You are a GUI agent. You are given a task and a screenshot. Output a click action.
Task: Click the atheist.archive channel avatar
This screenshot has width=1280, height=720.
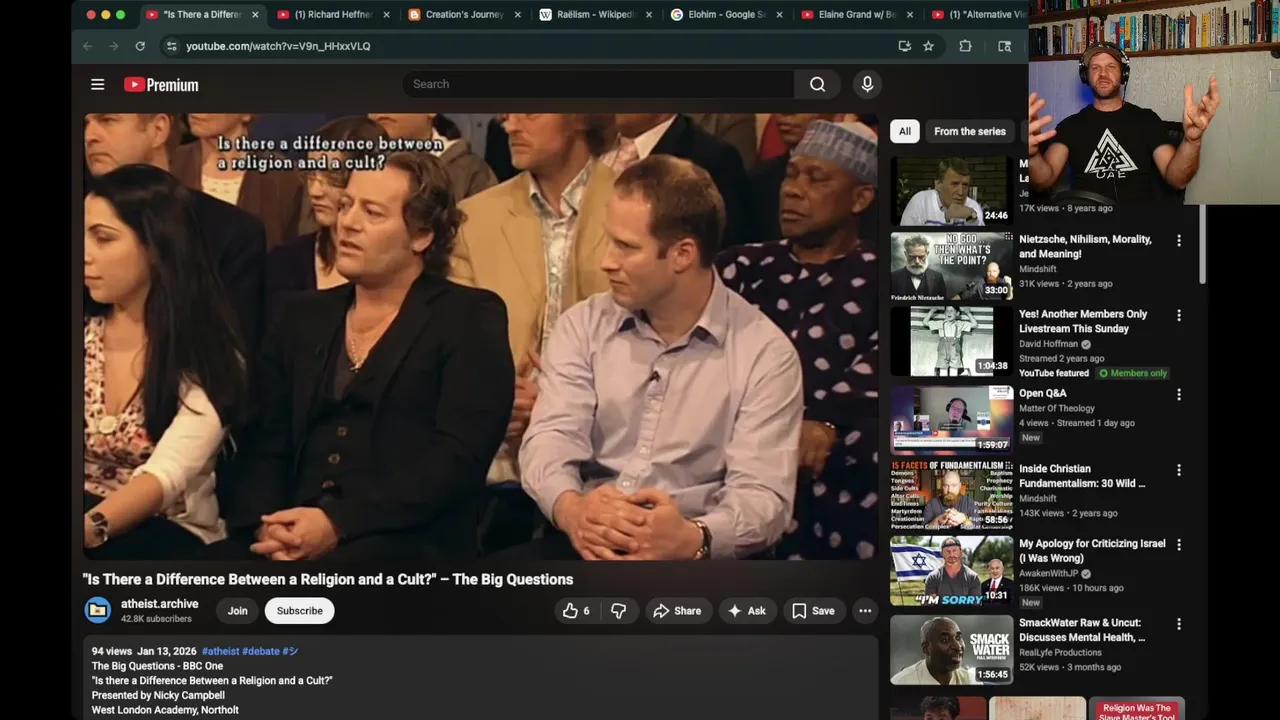(x=98, y=610)
